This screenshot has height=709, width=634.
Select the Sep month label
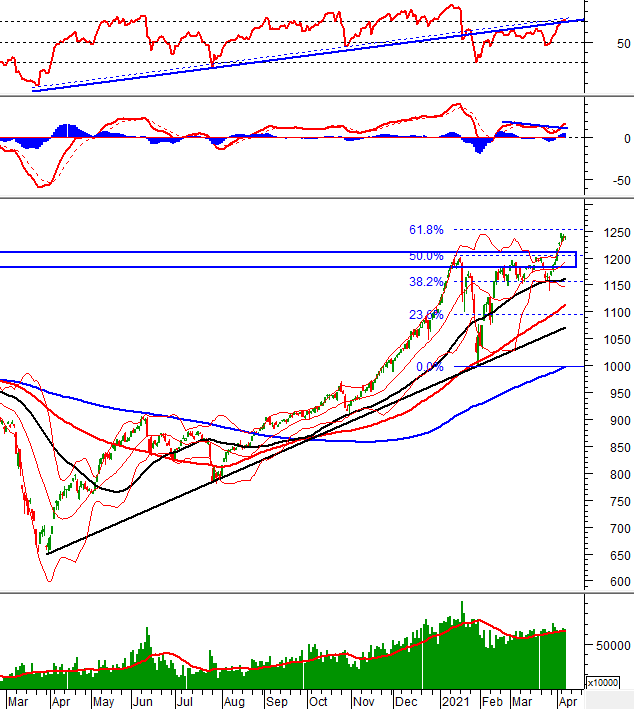276,702
